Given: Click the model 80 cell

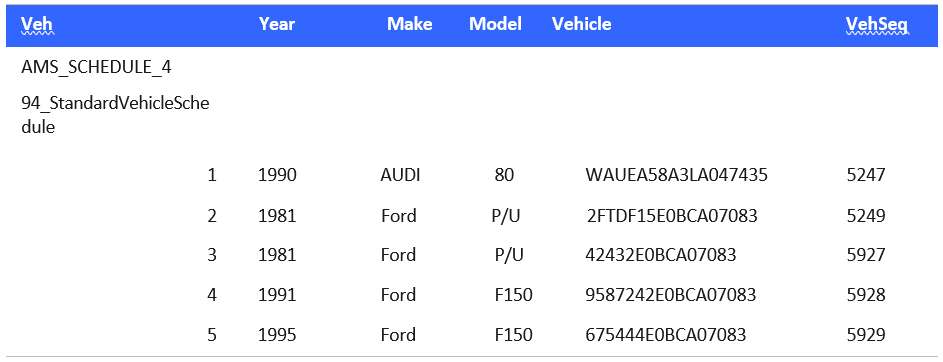Looking at the screenshot, I should pyautogui.click(x=505, y=175).
